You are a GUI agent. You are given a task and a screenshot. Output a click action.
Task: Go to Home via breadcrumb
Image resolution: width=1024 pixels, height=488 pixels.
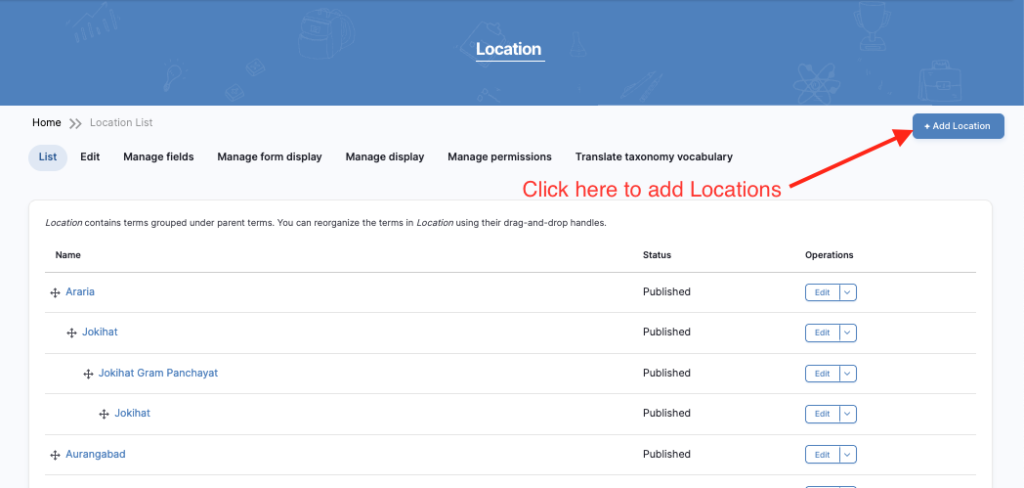[x=46, y=123]
